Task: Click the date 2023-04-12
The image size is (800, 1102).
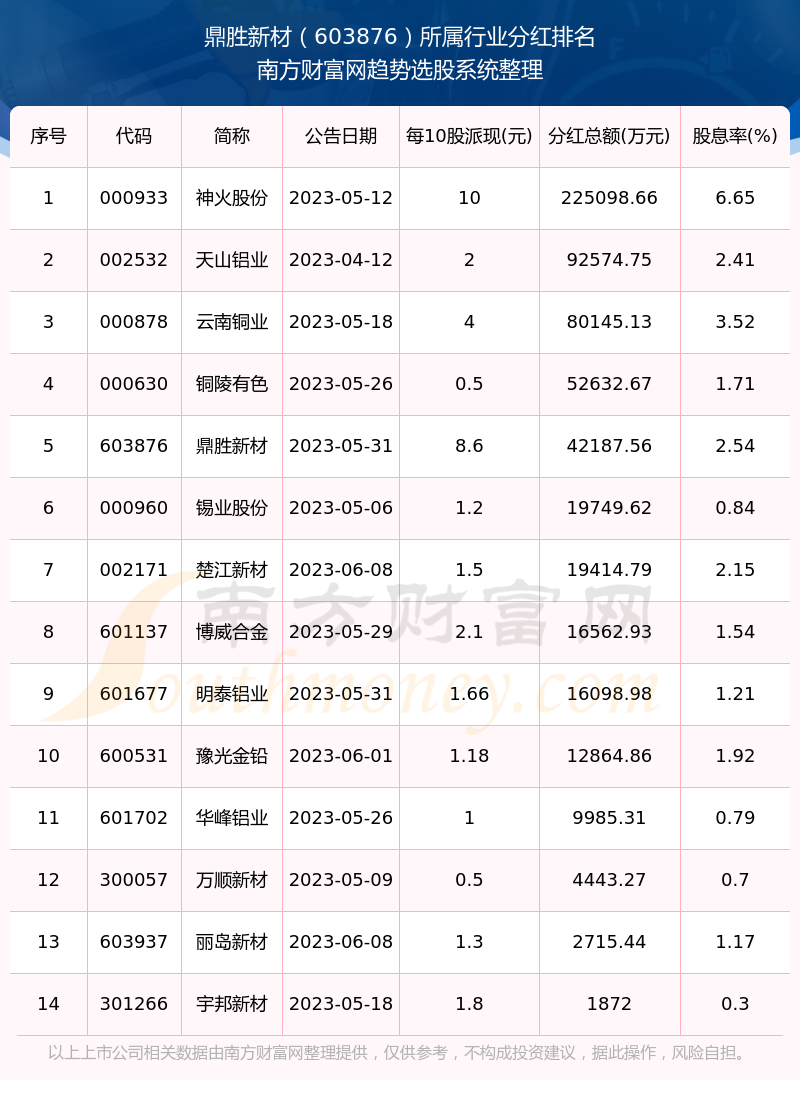Action: pyautogui.click(x=341, y=260)
